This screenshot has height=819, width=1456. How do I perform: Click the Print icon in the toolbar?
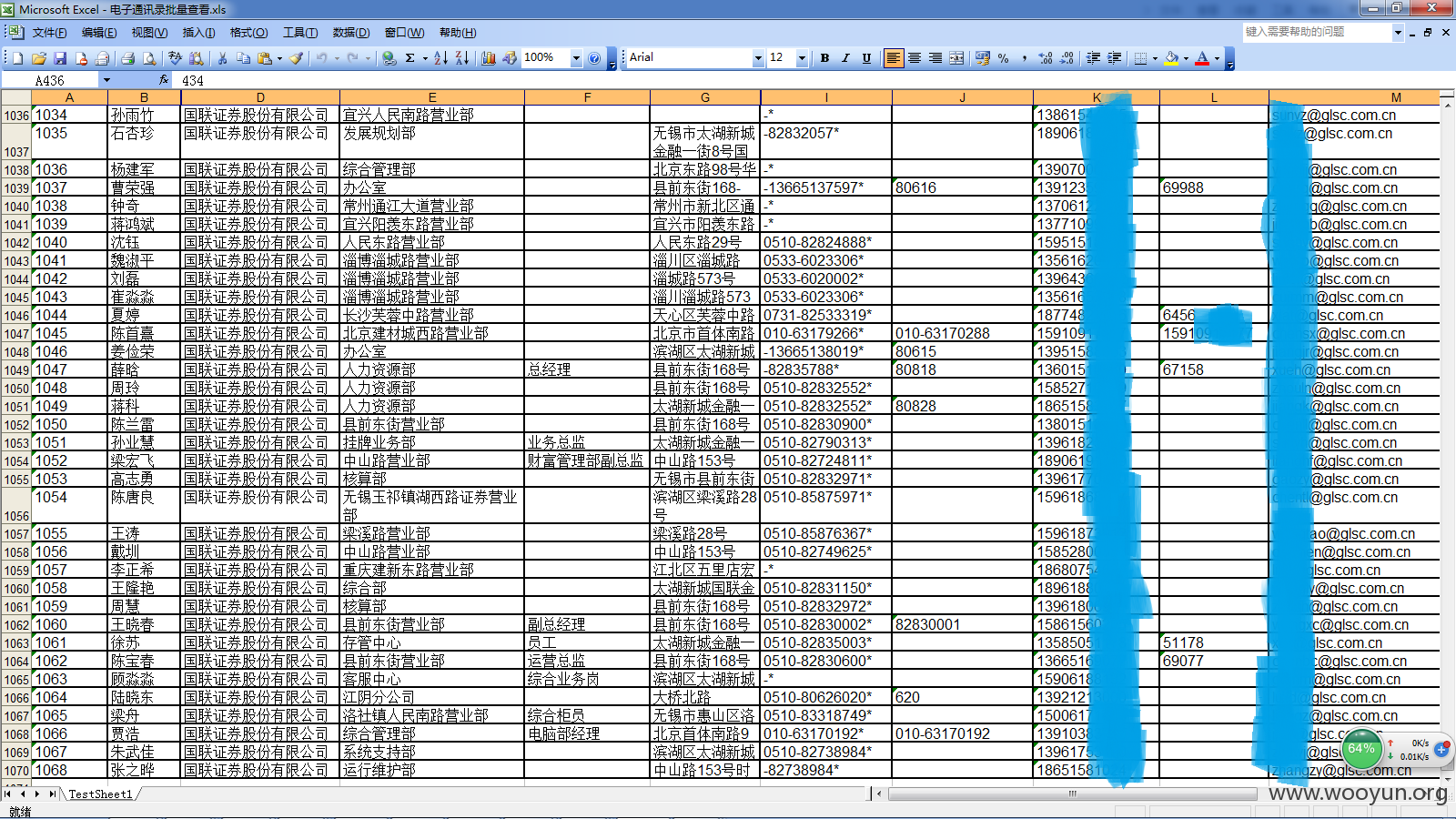[128, 58]
